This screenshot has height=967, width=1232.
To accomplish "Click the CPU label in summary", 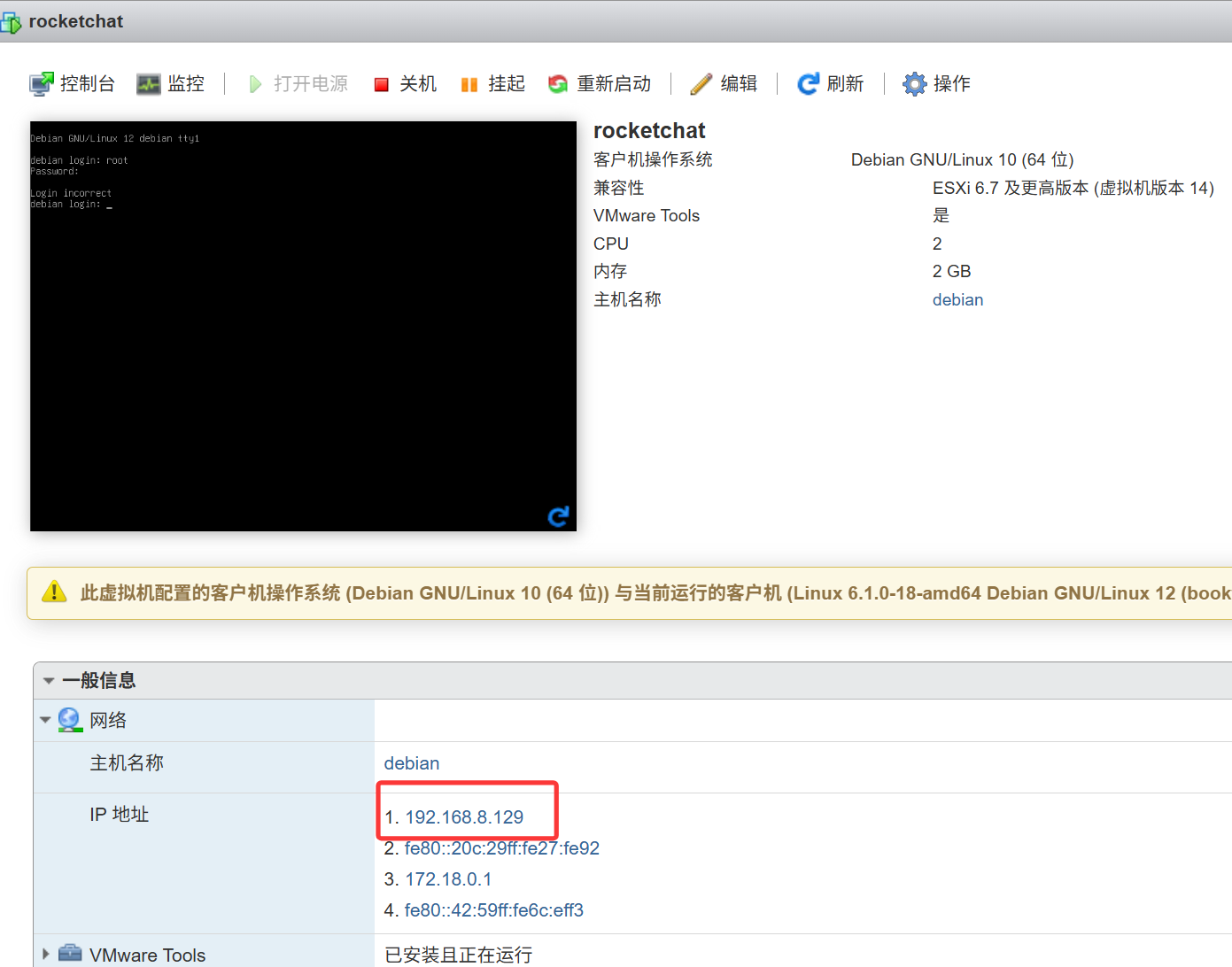I will point(611,244).
